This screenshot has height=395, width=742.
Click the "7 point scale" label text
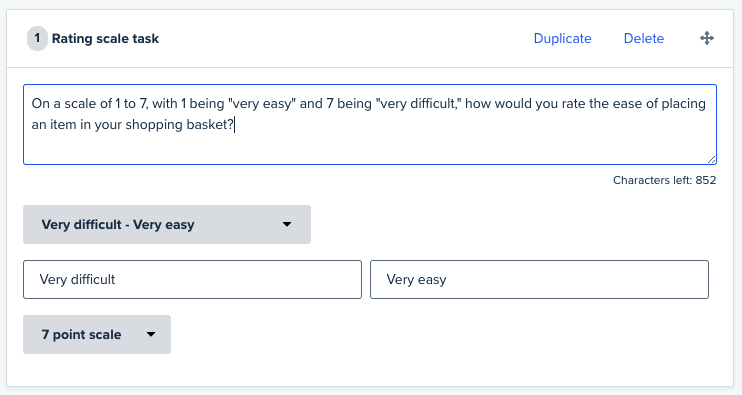tap(81, 334)
